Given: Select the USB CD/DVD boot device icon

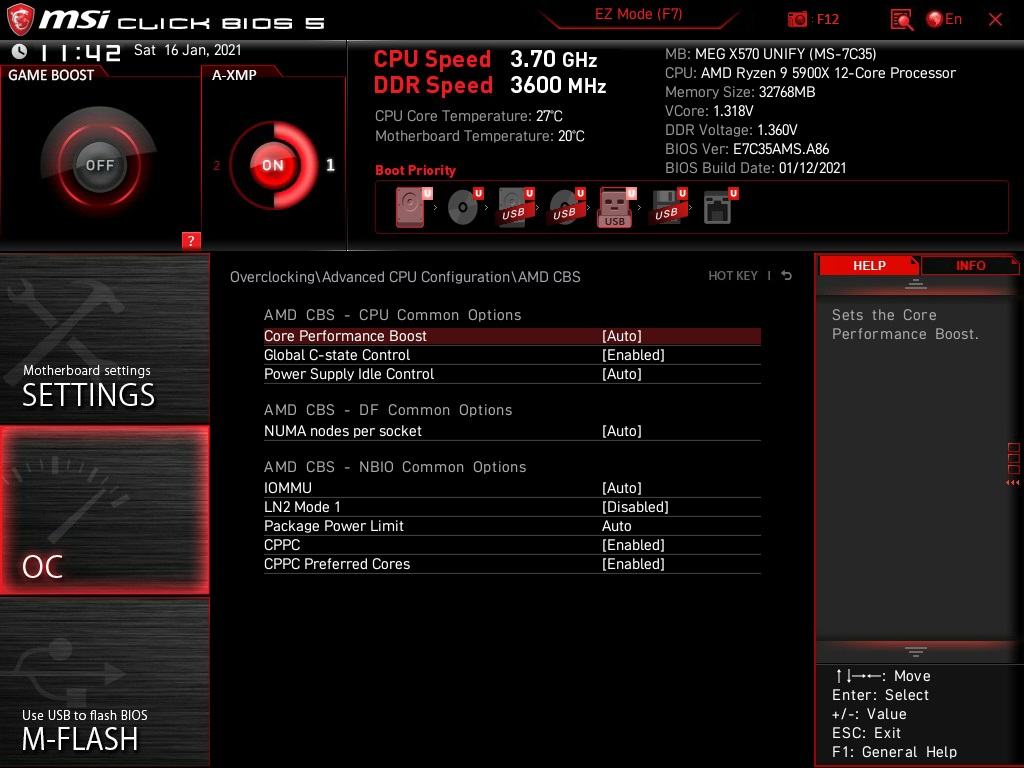Looking at the screenshot, I should 567,207.
